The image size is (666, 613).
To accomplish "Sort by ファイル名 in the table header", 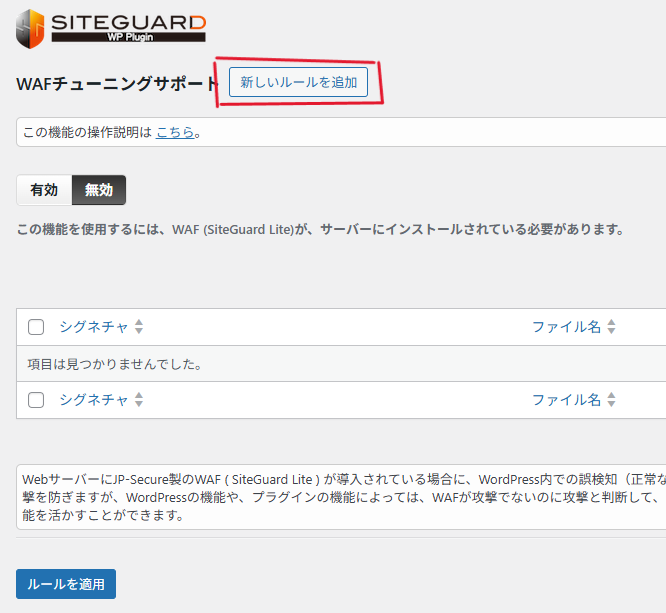I will click(x=566, y=327).
